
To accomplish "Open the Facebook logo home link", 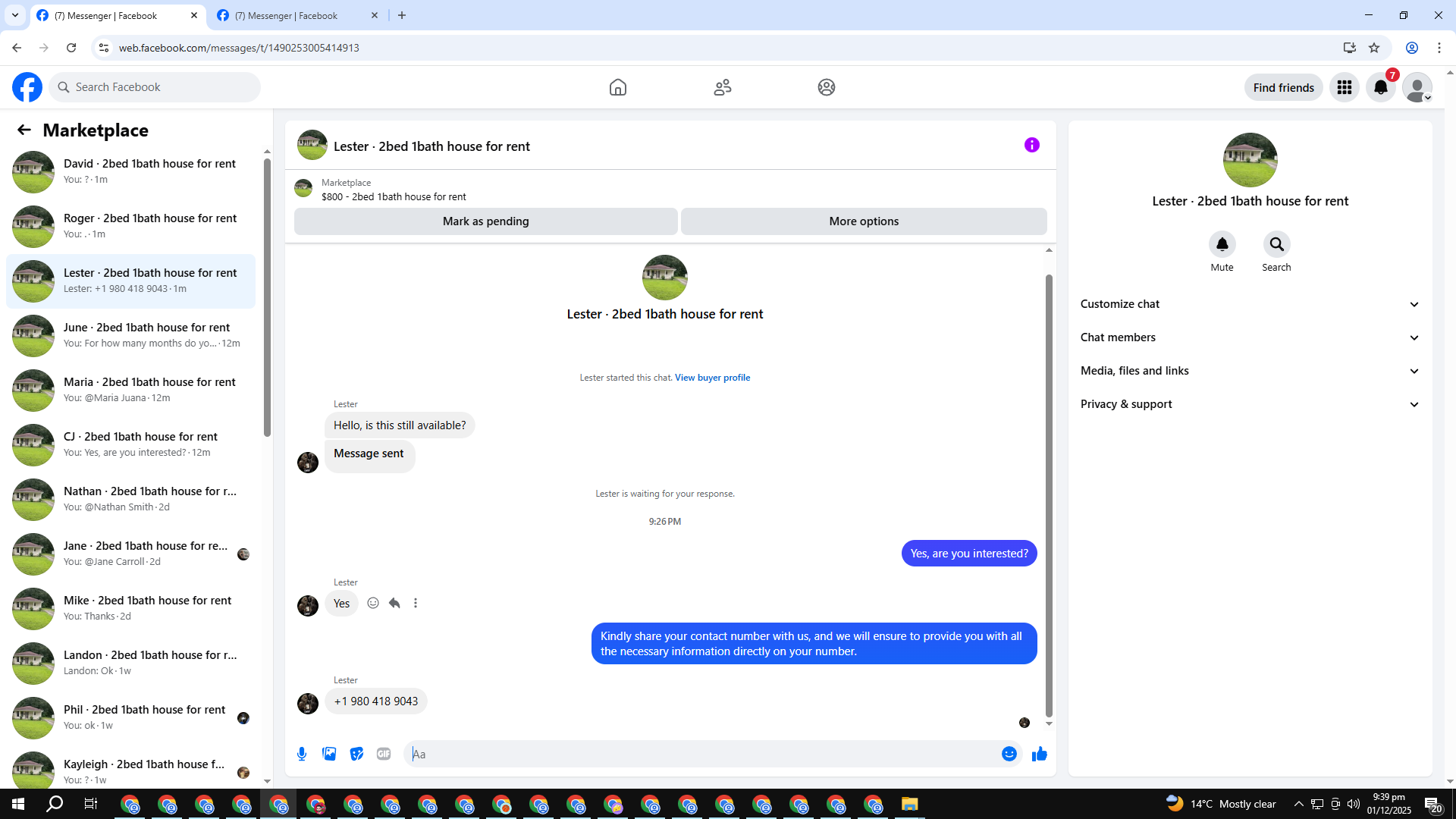I will pyautogui.click(x=27, y=87).
